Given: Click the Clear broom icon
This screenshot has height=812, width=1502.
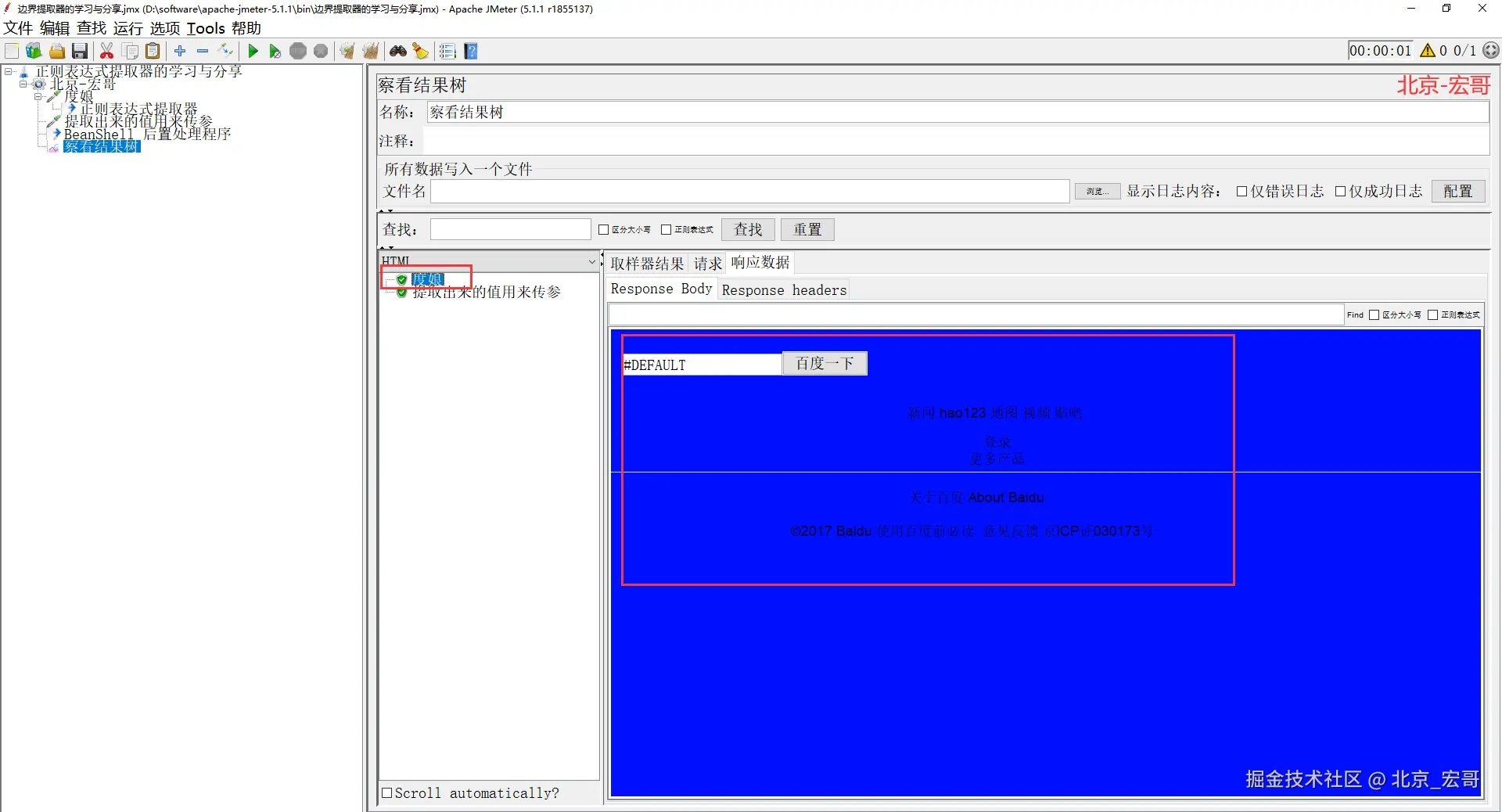Looking at the screenshot, I should click(347, 52).
